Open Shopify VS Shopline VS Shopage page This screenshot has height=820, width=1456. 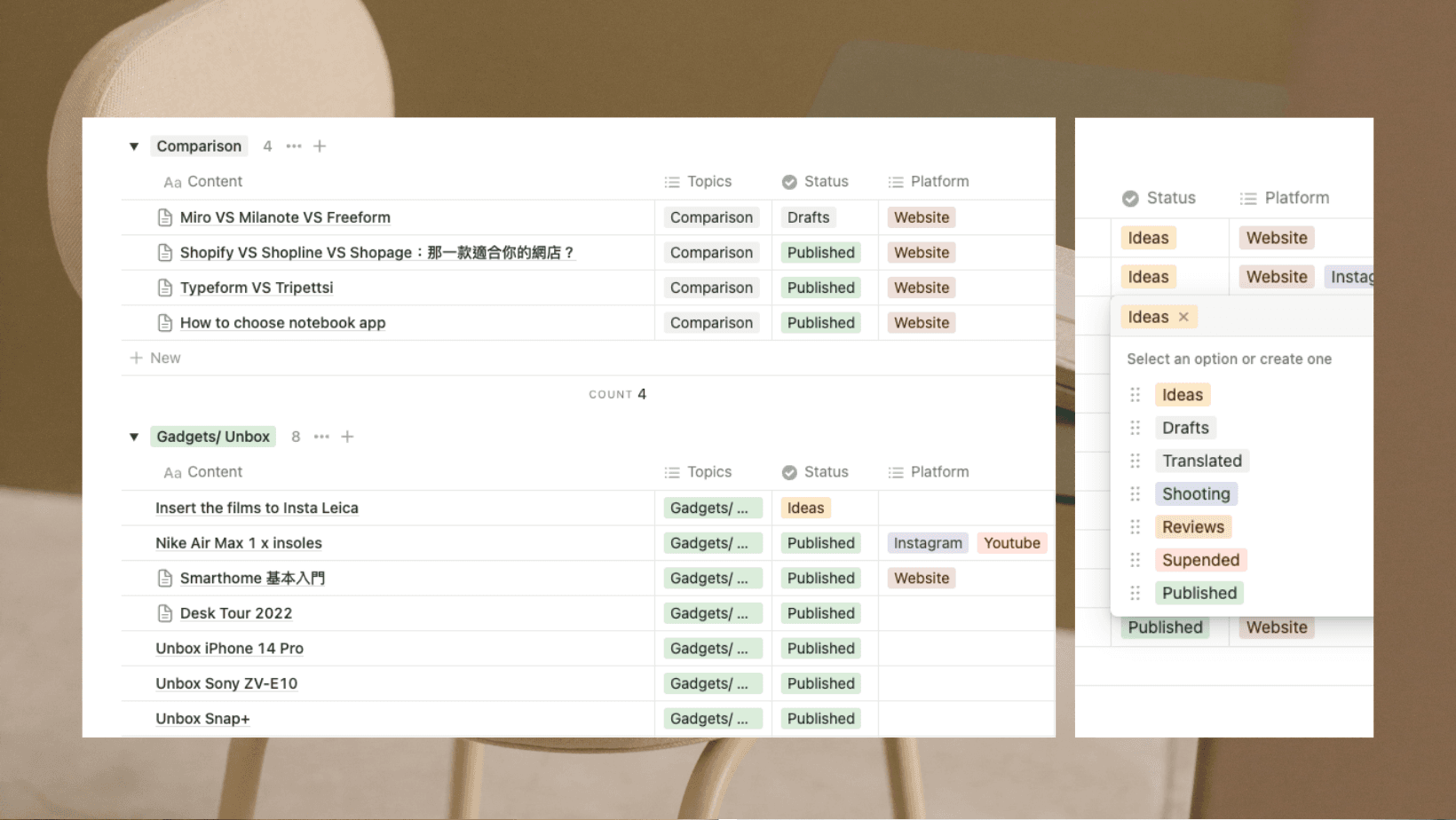pyautogui.click(x=377, y=253)
